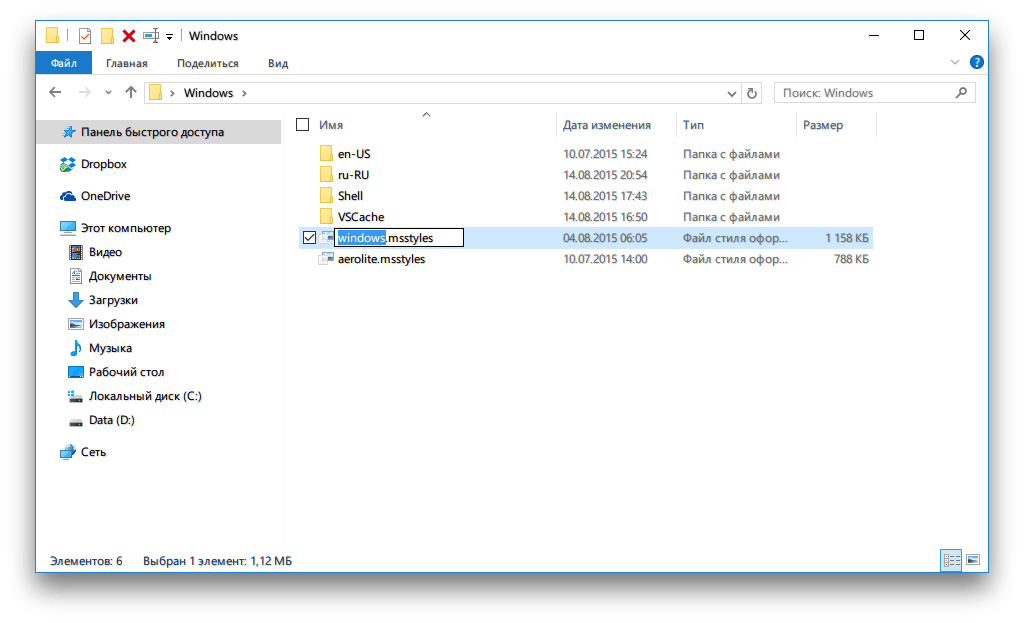This screenshot has width=1024, height=623.
Task: Uncheck the windows.msstyles item checkbox
Action: [309, 238]
